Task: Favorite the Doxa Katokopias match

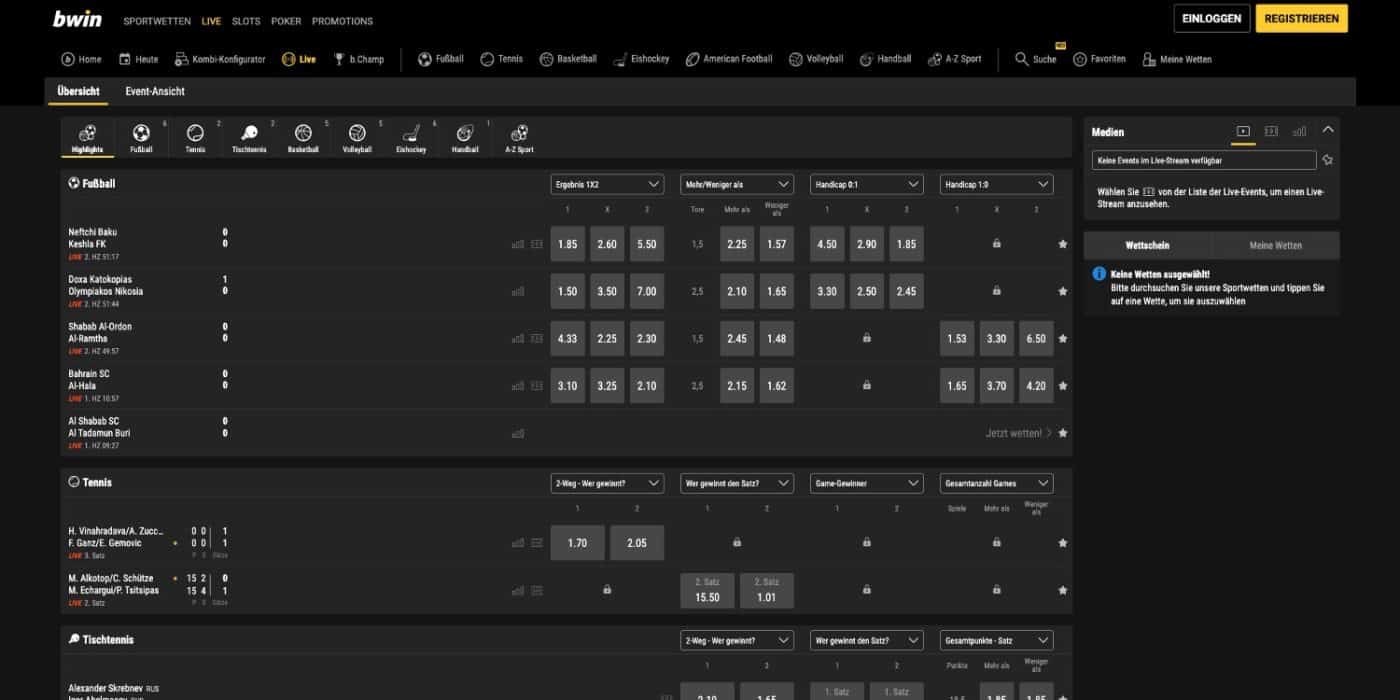Action: point(1062,291)
